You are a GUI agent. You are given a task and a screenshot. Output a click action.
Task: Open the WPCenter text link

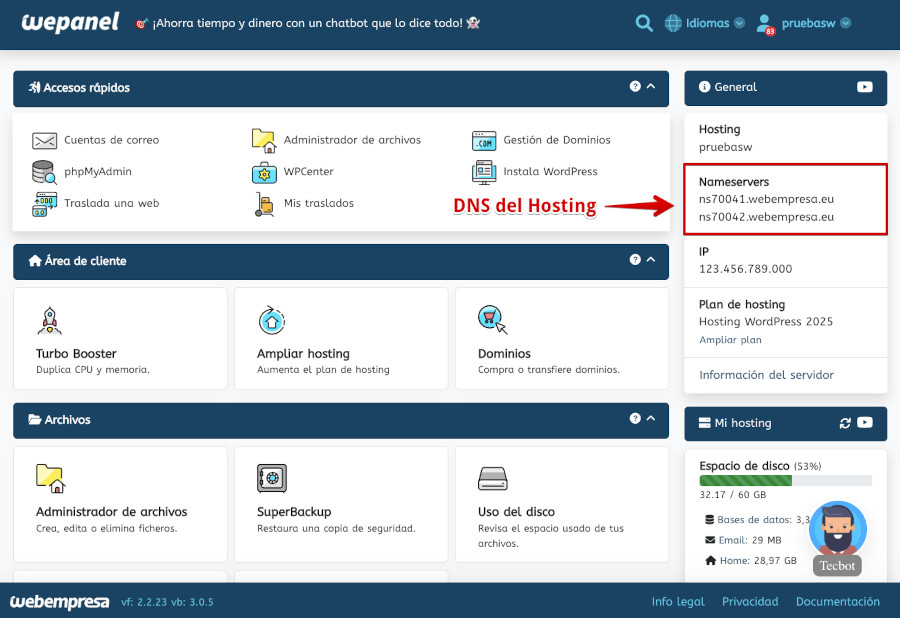tap(308, 172)
